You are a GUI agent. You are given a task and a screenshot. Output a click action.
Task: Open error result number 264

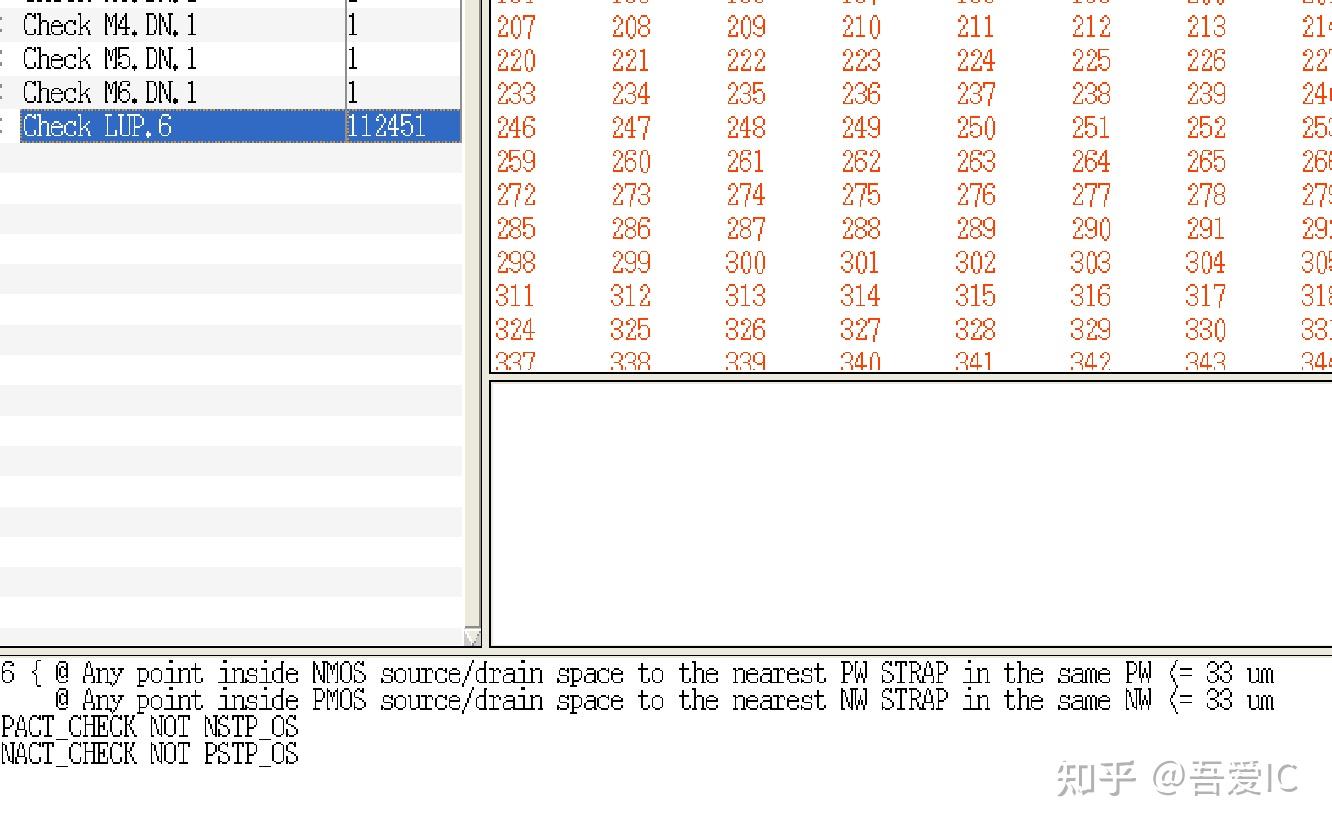(1090, 162)
